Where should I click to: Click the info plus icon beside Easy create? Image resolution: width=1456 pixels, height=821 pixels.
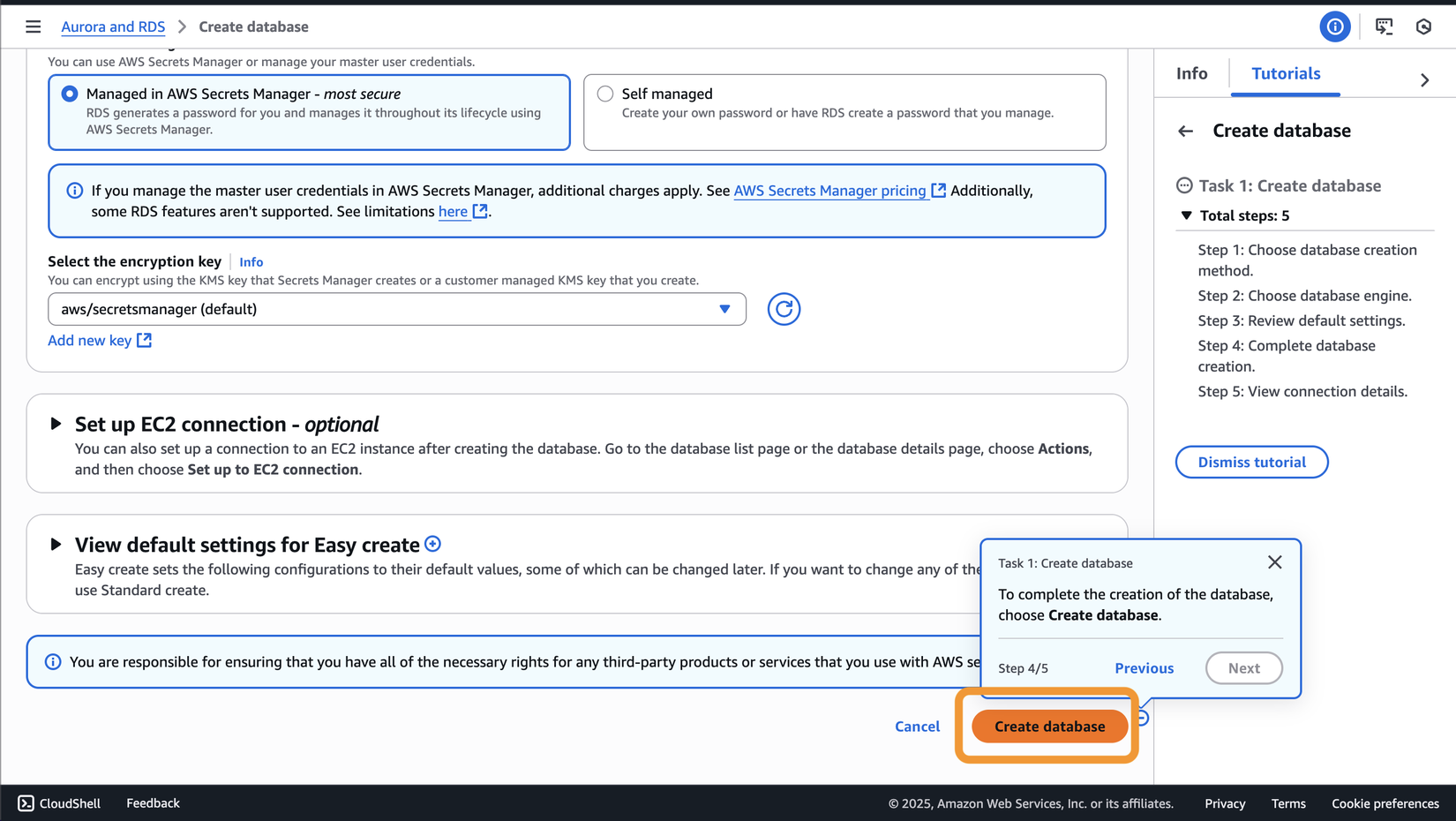pos(432,544)
